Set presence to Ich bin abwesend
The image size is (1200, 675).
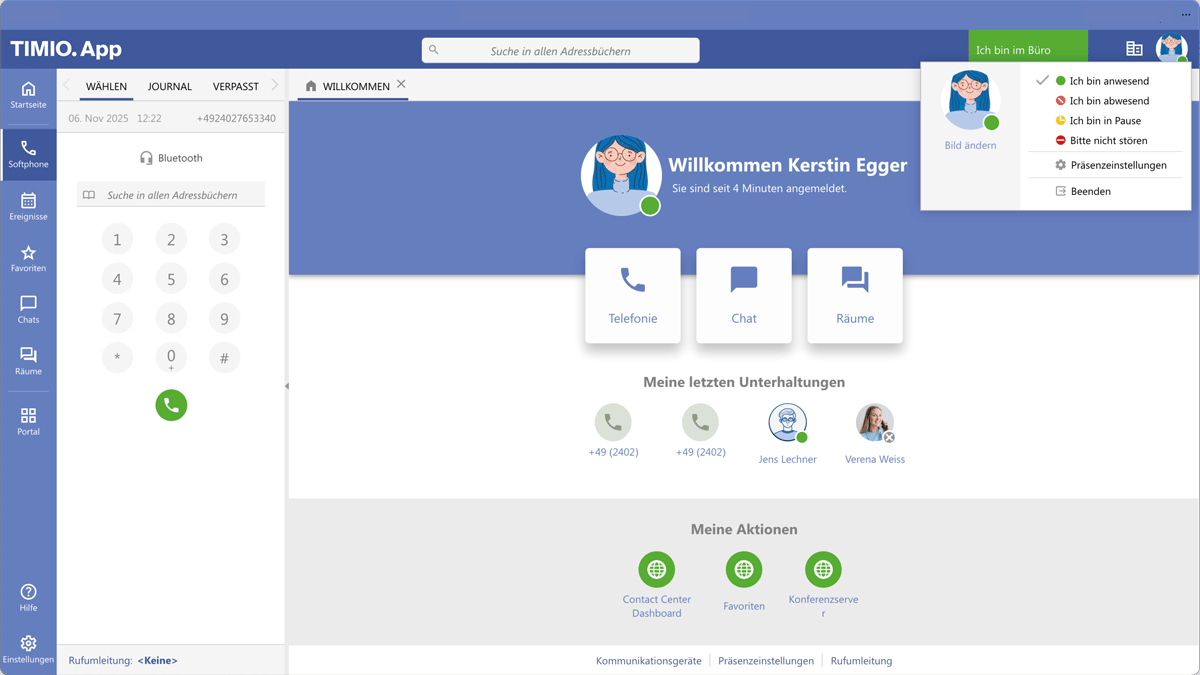pyautogui.click(x=1108, y=101)
